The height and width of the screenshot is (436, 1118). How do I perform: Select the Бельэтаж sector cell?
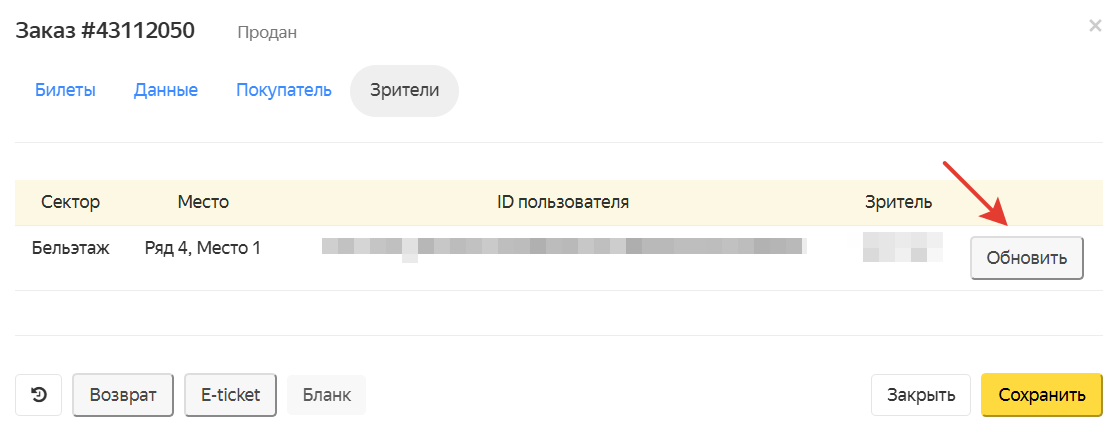tap(71, 248)
